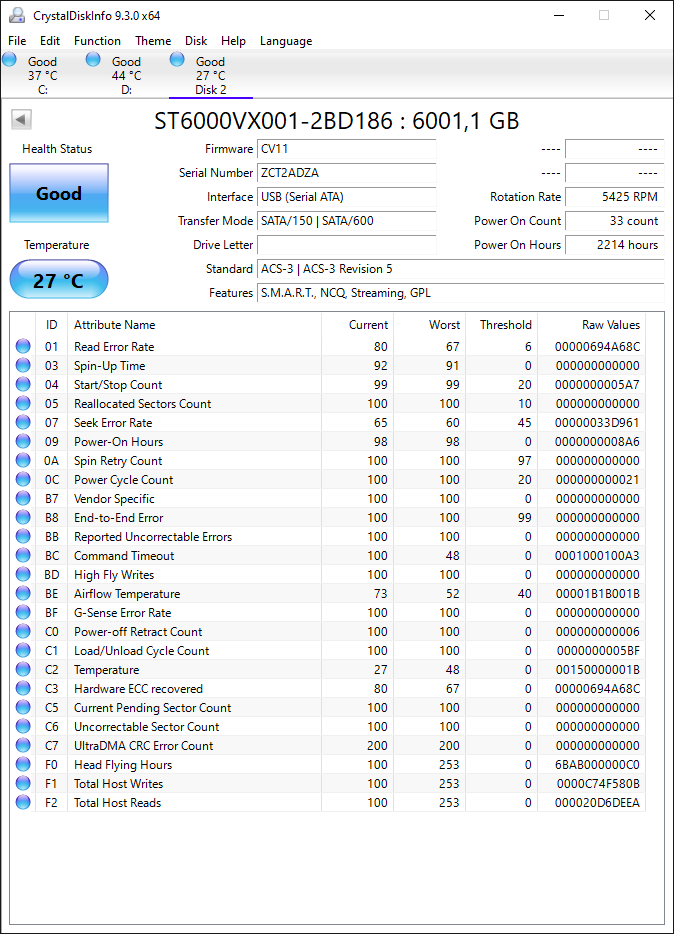This screenshot has height=934, width=674.
Task: Click raw value 0001000100A3
Action: pyautogui.click(x=597, y=555)
